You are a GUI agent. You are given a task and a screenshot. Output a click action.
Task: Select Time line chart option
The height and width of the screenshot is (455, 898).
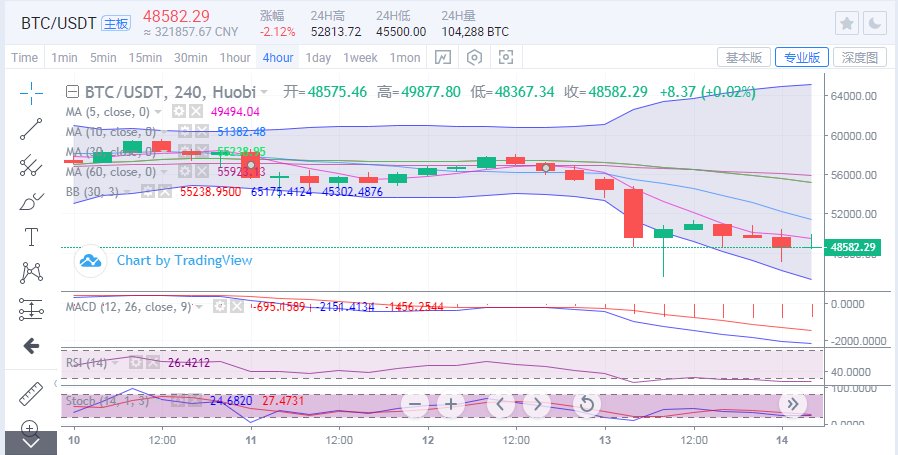[24, 58]
